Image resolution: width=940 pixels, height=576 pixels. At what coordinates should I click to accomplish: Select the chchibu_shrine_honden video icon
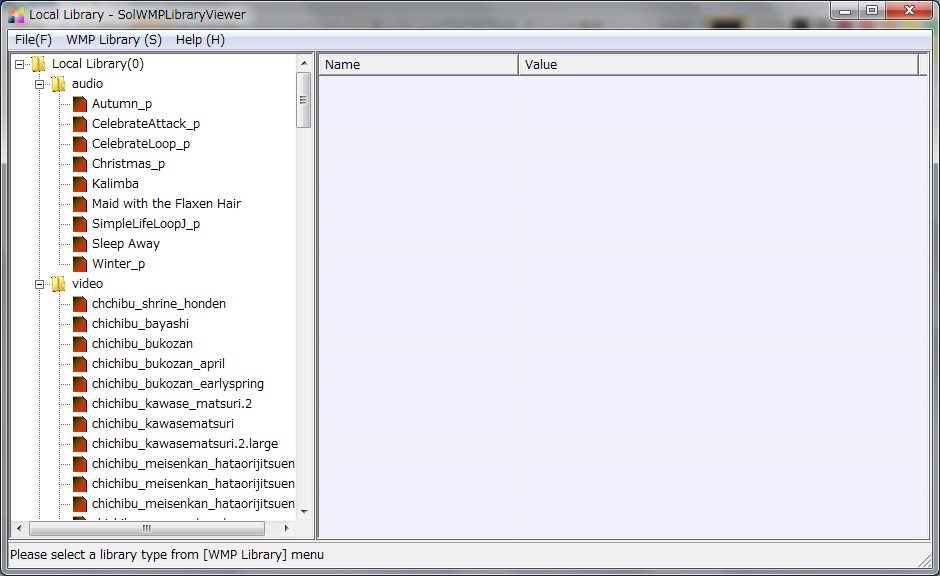(80, 304)
